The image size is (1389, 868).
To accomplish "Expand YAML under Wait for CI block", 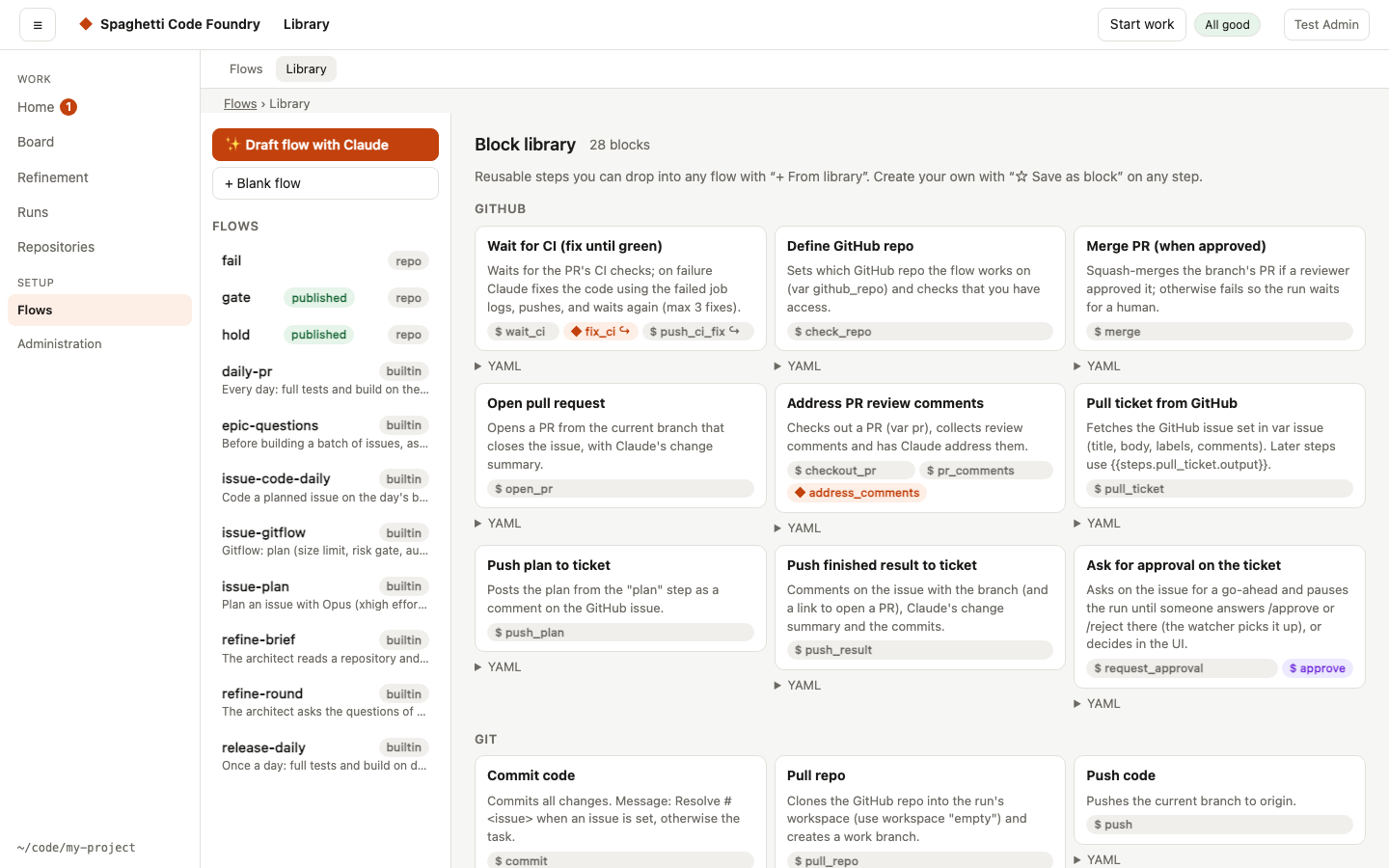I will [x=498, y=366].
